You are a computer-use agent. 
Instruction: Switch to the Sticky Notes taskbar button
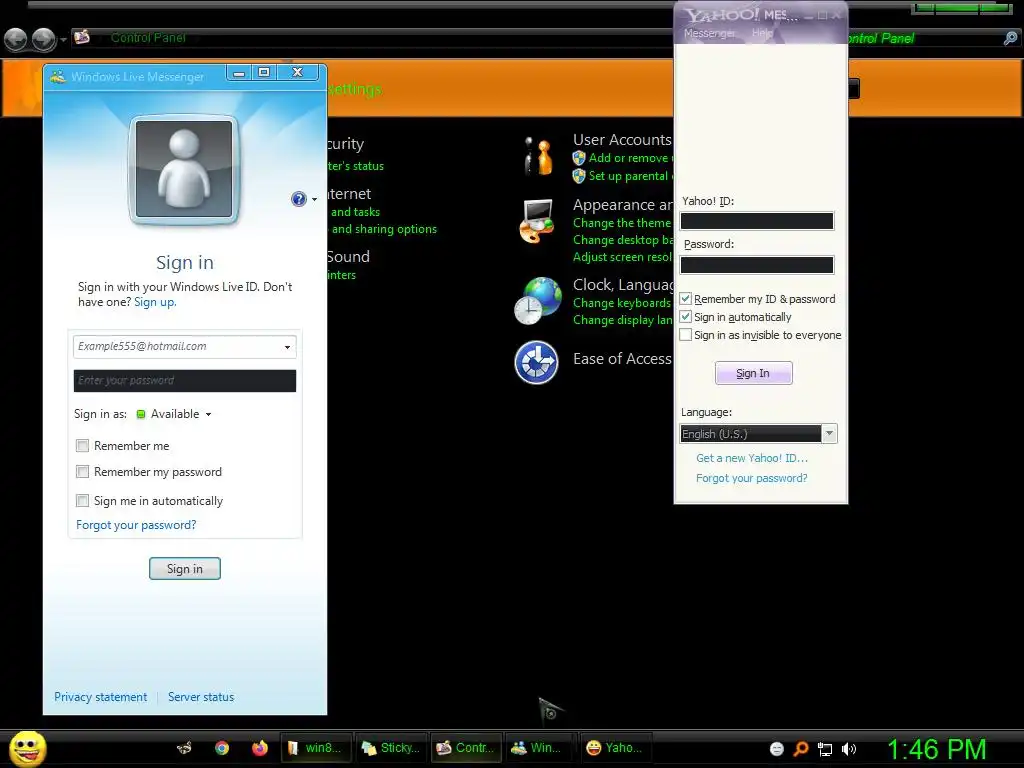tap(391, 748)
